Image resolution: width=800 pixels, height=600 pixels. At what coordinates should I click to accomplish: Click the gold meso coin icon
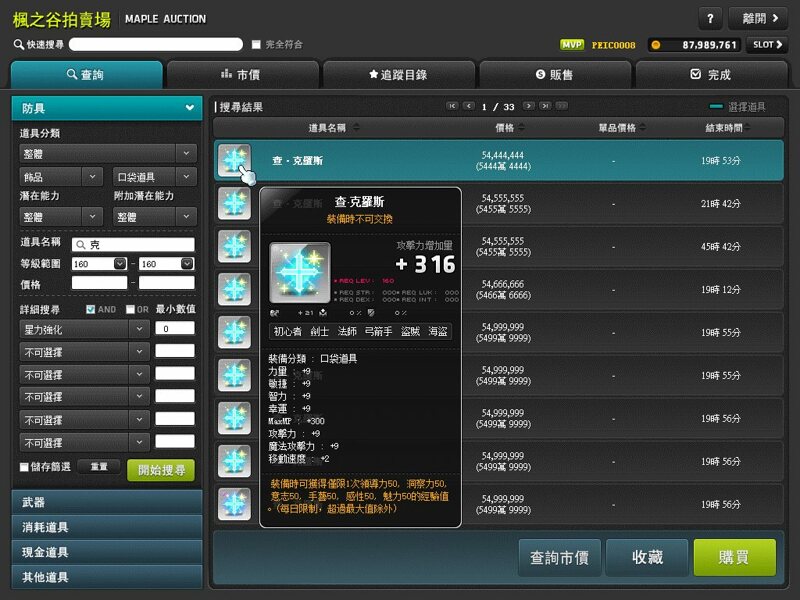tap(656, 45)
